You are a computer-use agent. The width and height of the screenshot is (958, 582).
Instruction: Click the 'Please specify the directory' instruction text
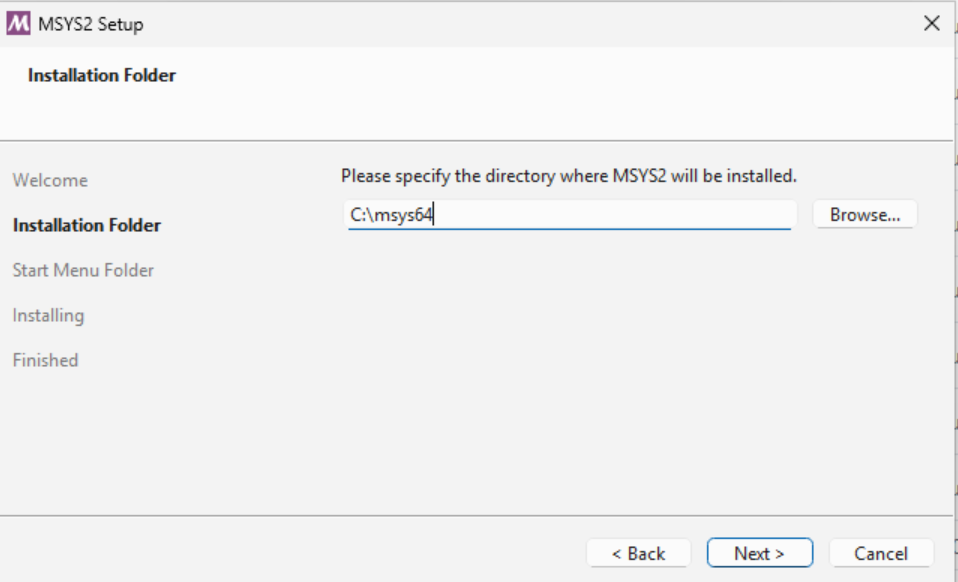(568, 176)
